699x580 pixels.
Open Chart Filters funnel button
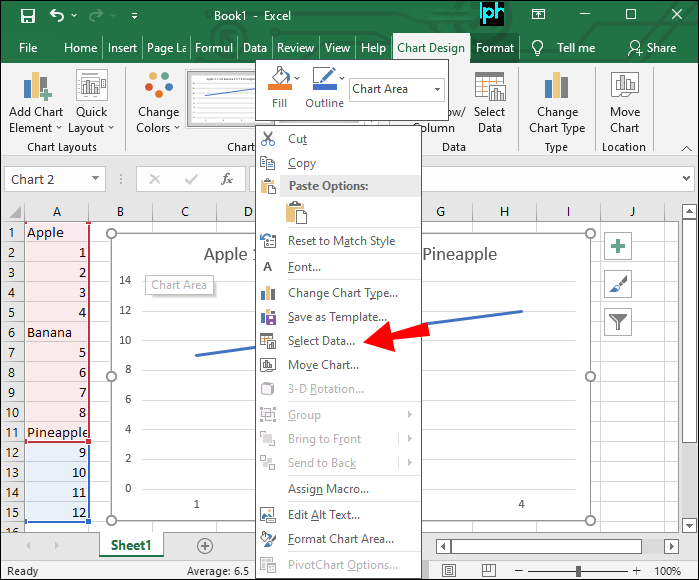point(618,321)
